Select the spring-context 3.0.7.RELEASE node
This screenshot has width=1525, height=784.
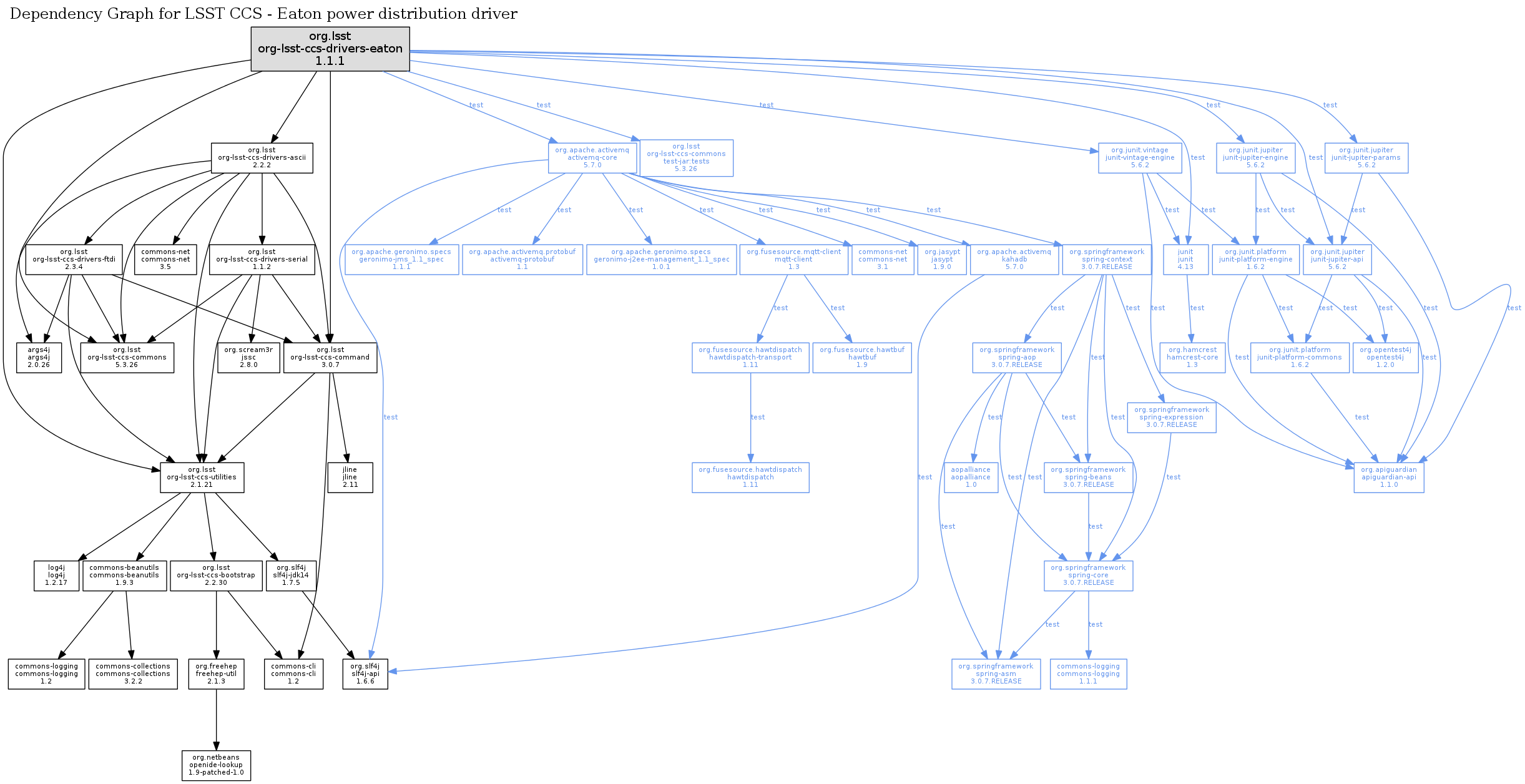1106,259
